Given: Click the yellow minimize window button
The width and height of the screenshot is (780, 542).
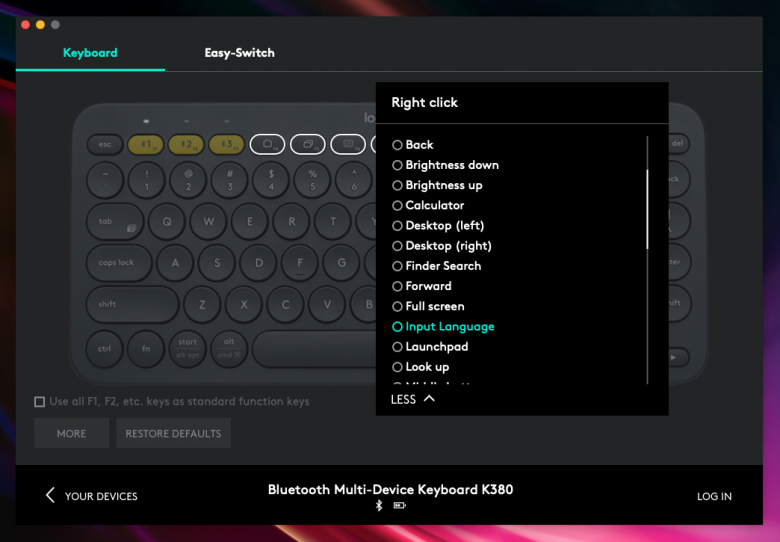Looking at the screenshot, I should (40, 24).
